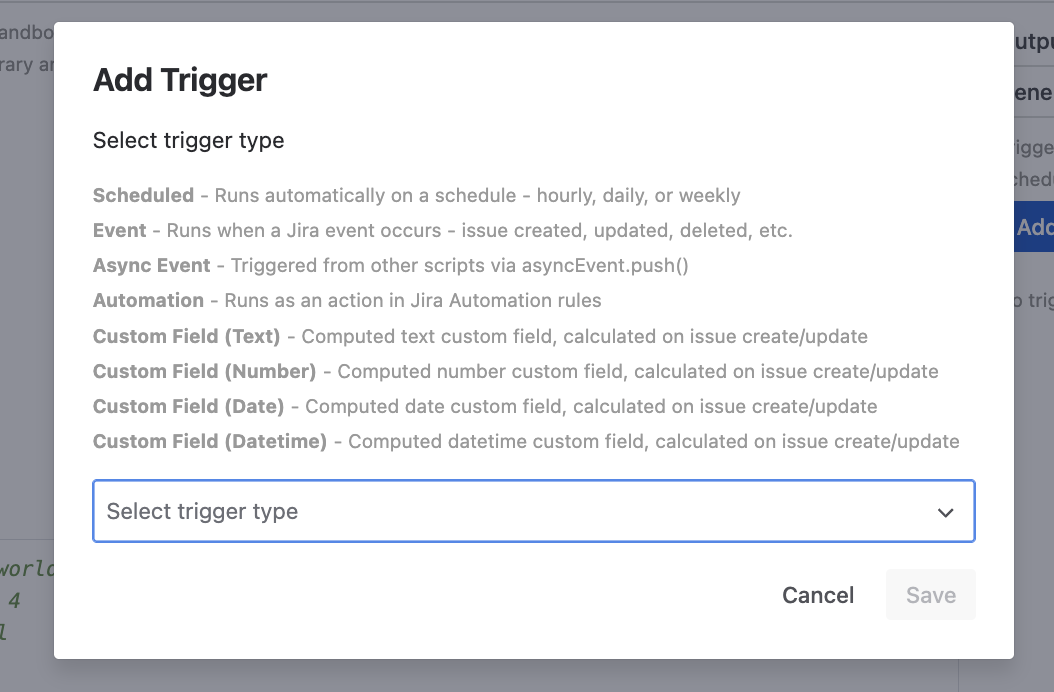The height and width of the screenshot is (692, 1054).
Task: Click the green code text behind dialog
Action: pyautogui.click(x=25, y=570)
